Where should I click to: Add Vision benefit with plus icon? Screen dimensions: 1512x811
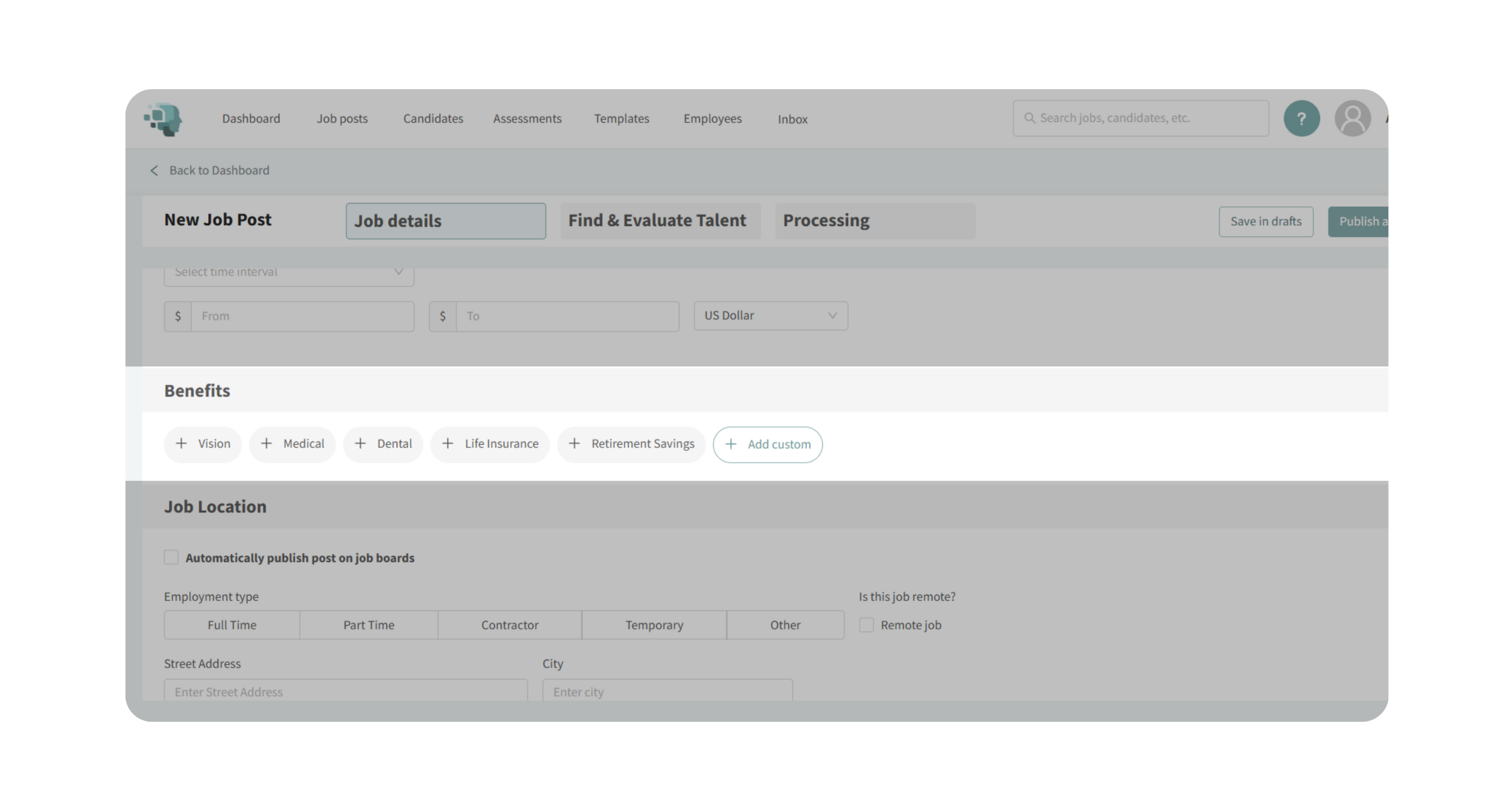pyautogui.click(x=182, y=444)
